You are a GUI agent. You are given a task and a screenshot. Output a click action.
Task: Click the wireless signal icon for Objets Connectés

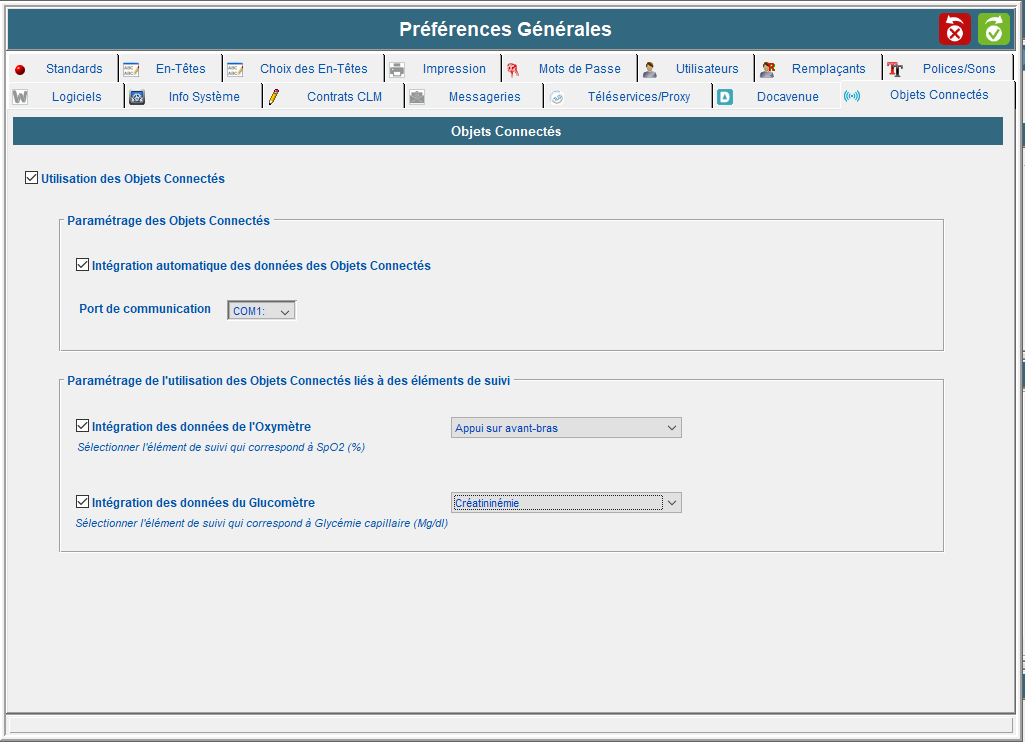tap(852, 96)
